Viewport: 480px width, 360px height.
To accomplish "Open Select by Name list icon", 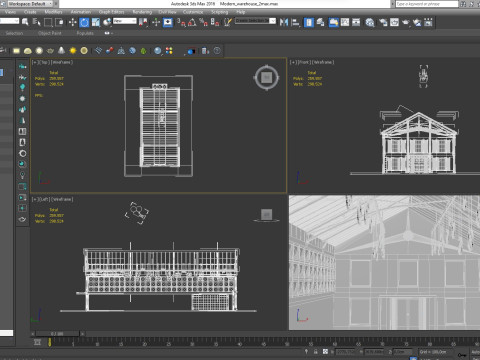I will click(37, 22).
